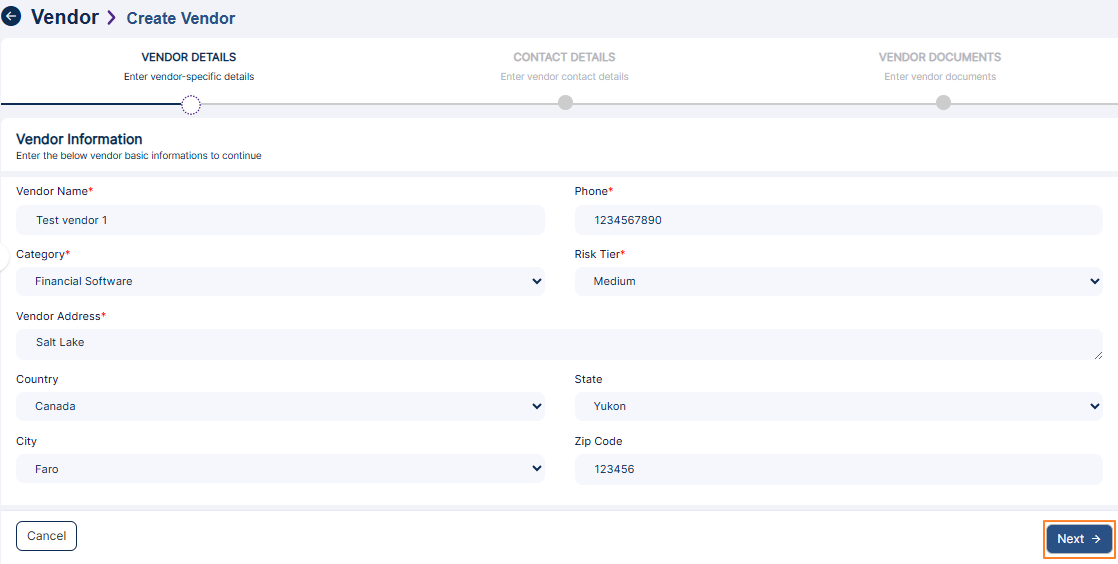Click the Zip Code input field
The height and width of the screenshot is (564, 1118).
838,469
